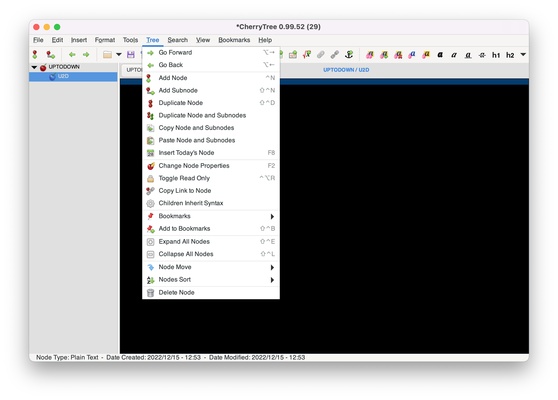Choose Add Node menu entry
Screen dimensions: 558x400
(211, 78)
